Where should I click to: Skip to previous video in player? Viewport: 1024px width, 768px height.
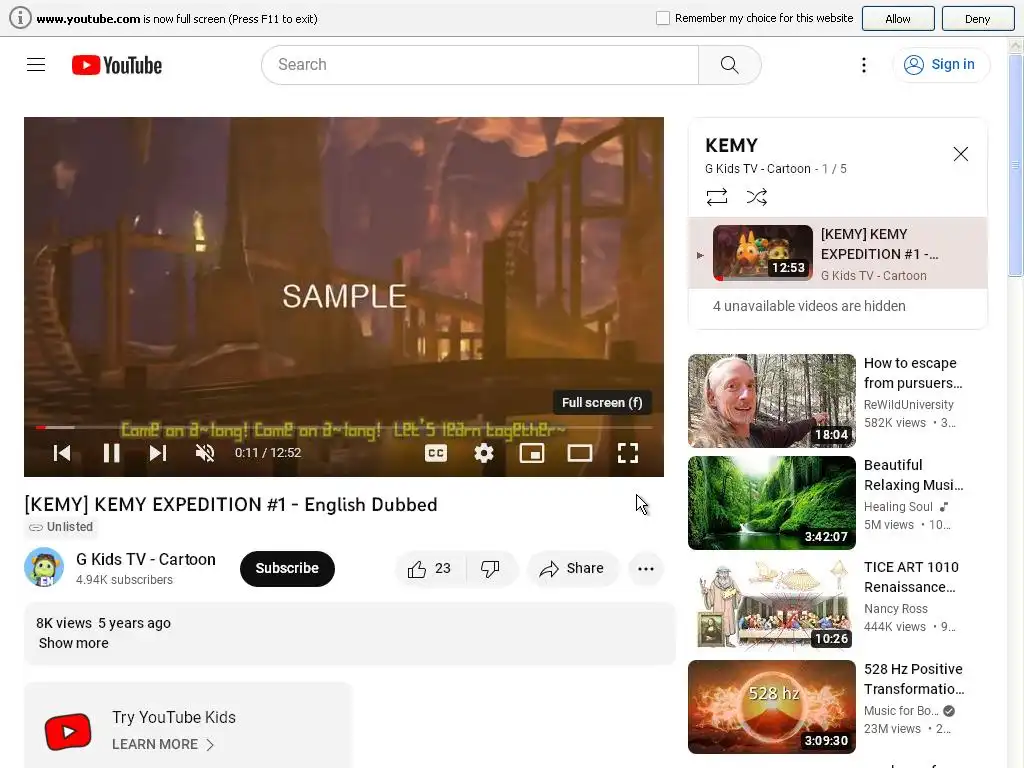[61, 453]
